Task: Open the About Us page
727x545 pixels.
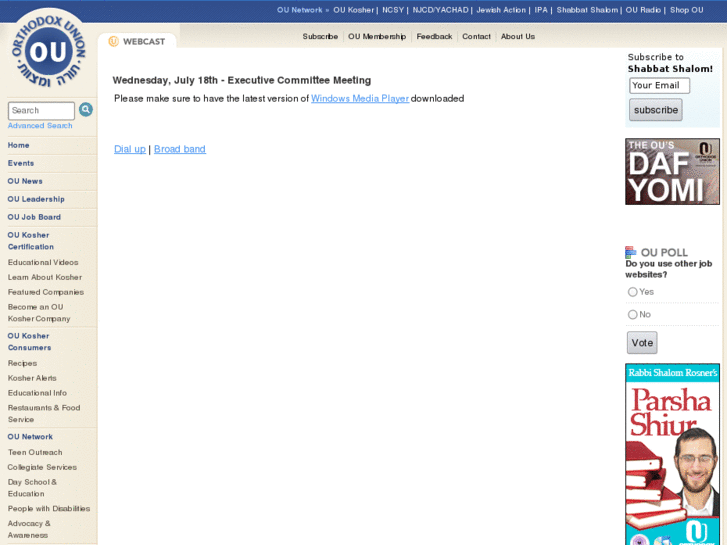Action: pos(517,36)
